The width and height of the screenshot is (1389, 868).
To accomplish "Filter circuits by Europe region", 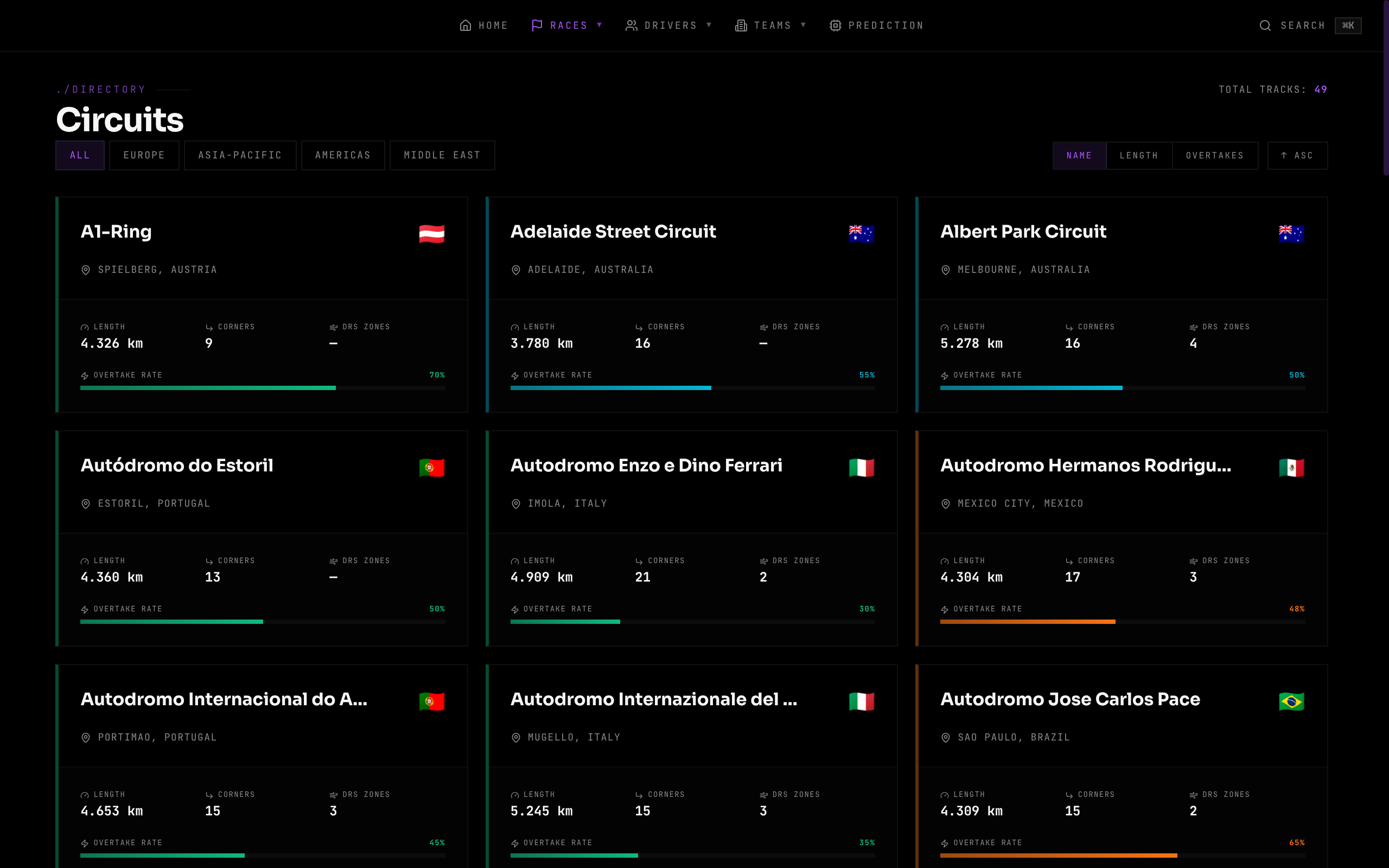I will [144, 156].
